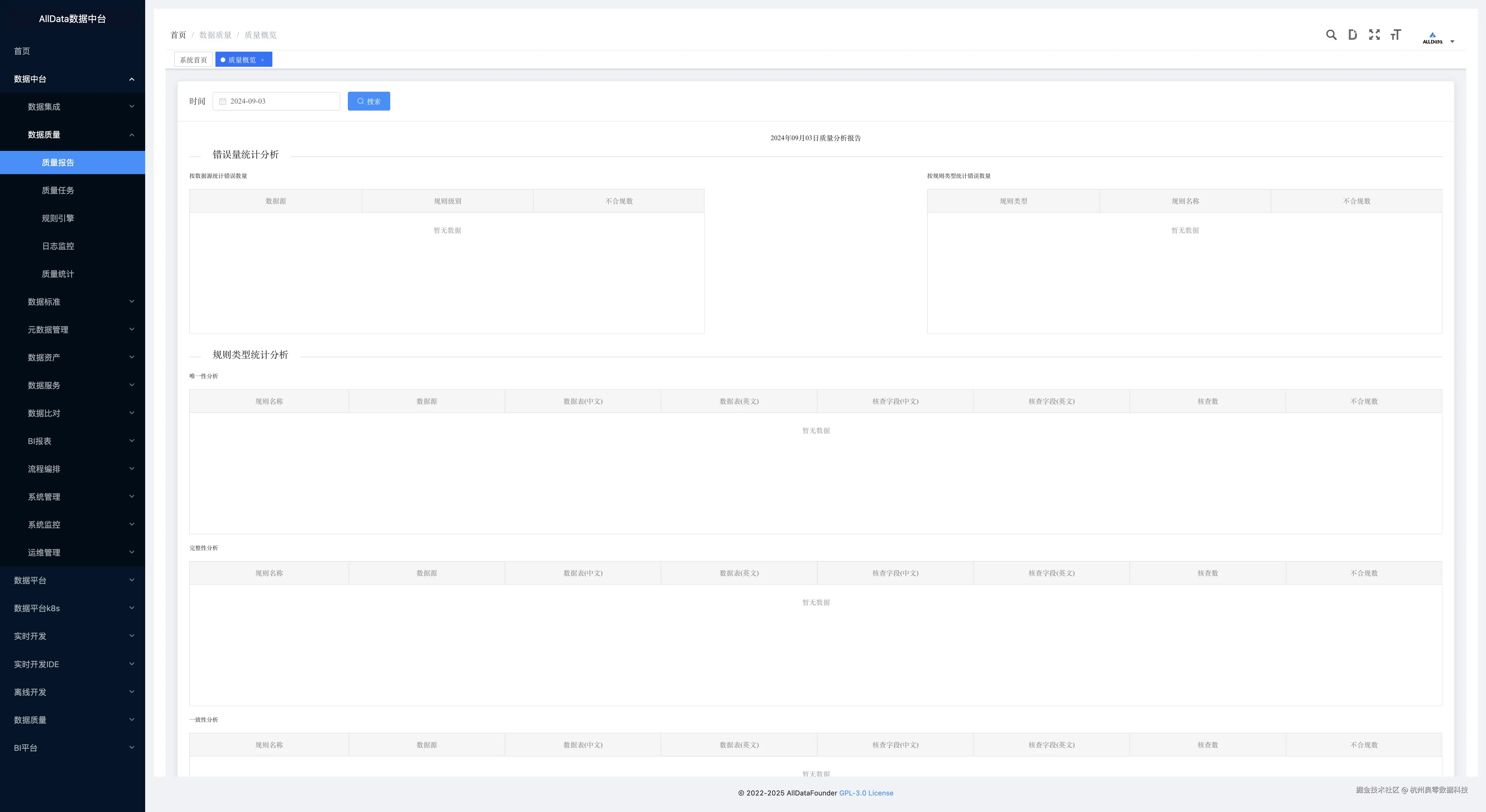Open the document icon in header
1486x812 pixels.
[x=1352, y=35]
